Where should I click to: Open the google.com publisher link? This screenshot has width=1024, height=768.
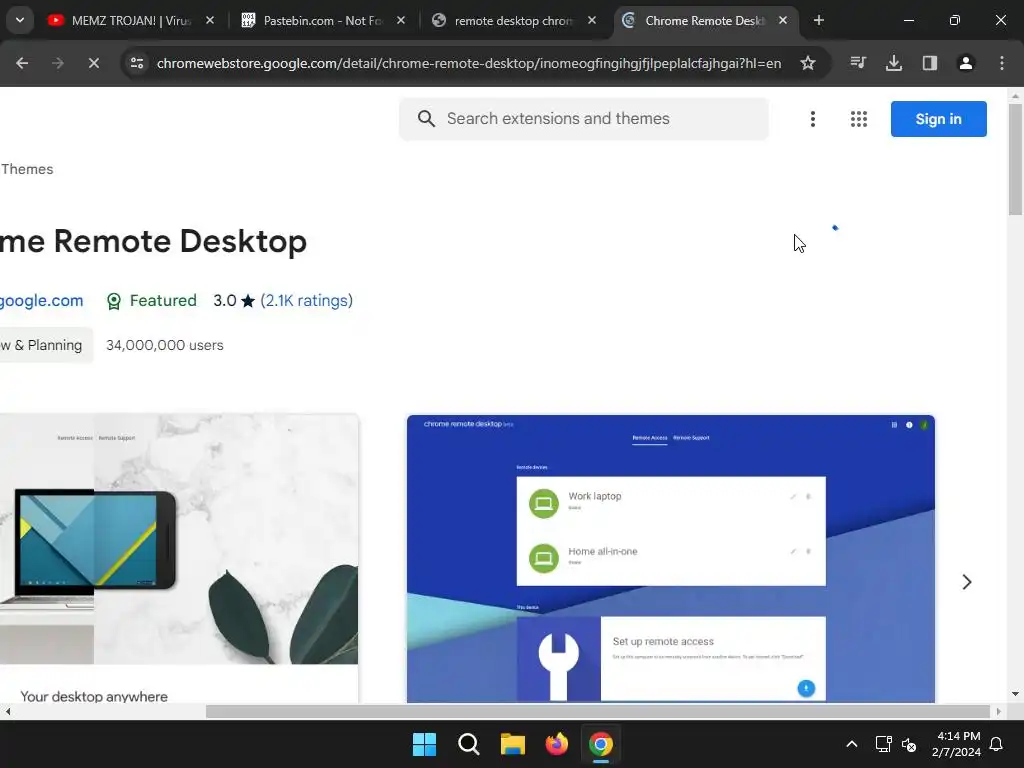tap(42, 300)
